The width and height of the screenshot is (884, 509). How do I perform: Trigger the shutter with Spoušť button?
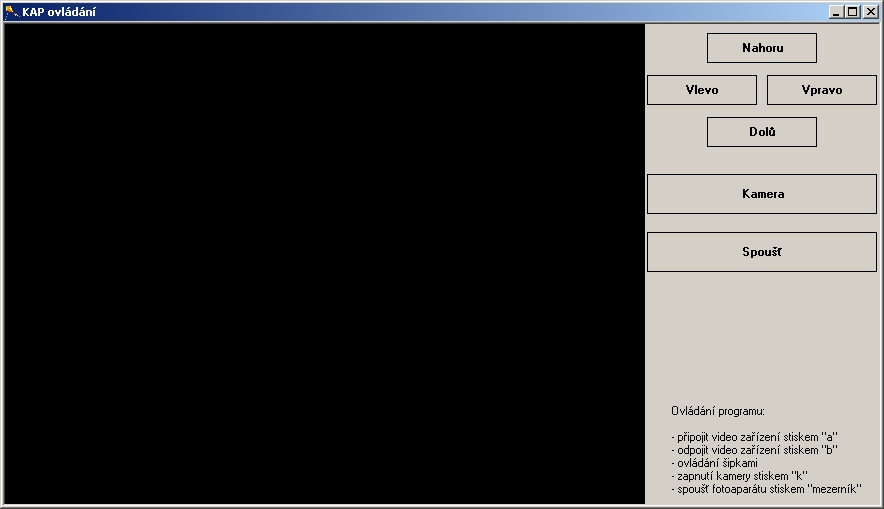coord(761,252)
